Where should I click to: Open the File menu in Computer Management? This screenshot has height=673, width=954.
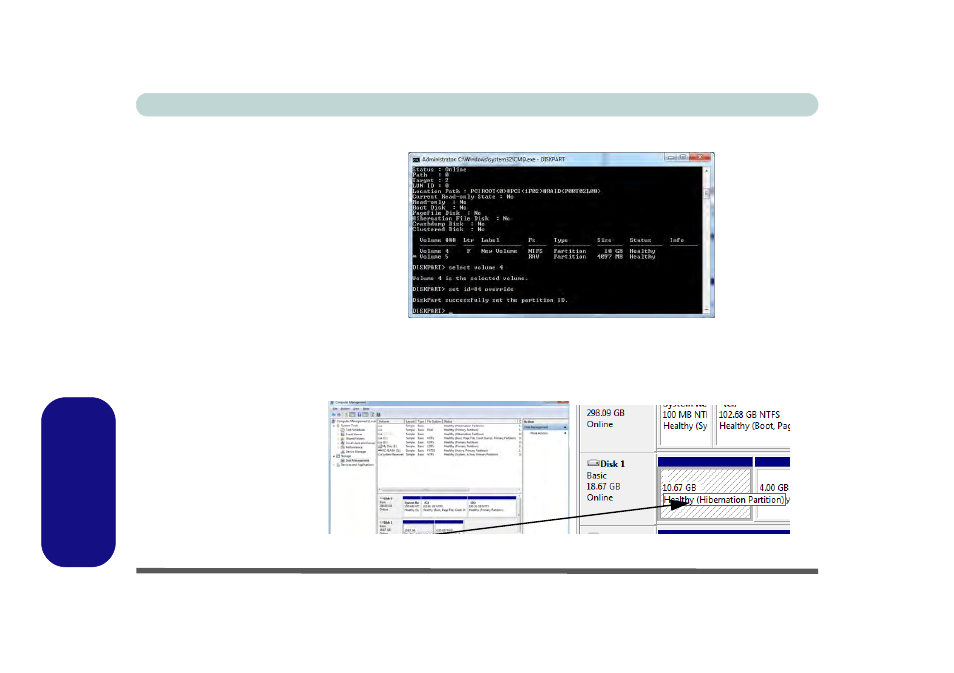335,409
